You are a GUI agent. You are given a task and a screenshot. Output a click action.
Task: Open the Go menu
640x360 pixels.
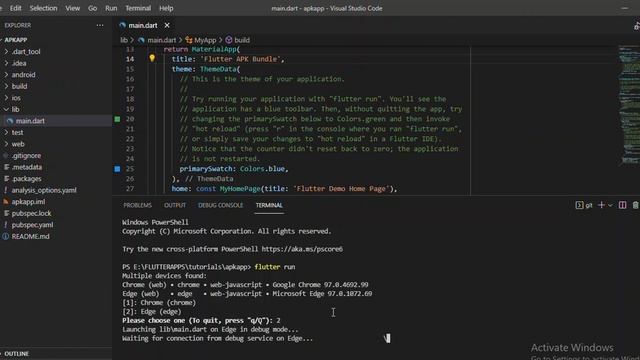coord(93,8)
